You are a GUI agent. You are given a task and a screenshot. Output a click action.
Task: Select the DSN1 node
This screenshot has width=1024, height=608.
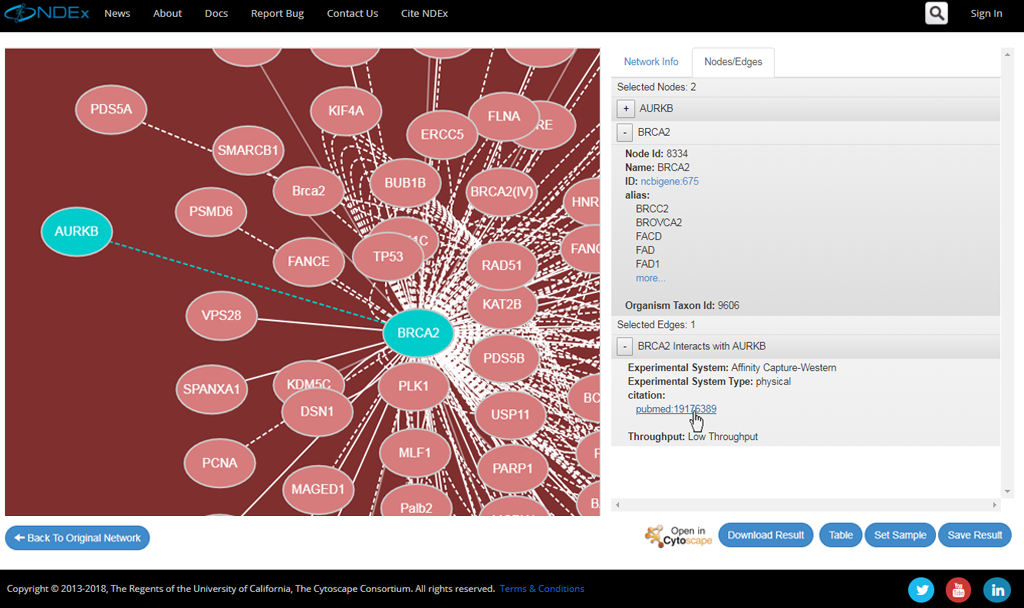coord(317,412)
